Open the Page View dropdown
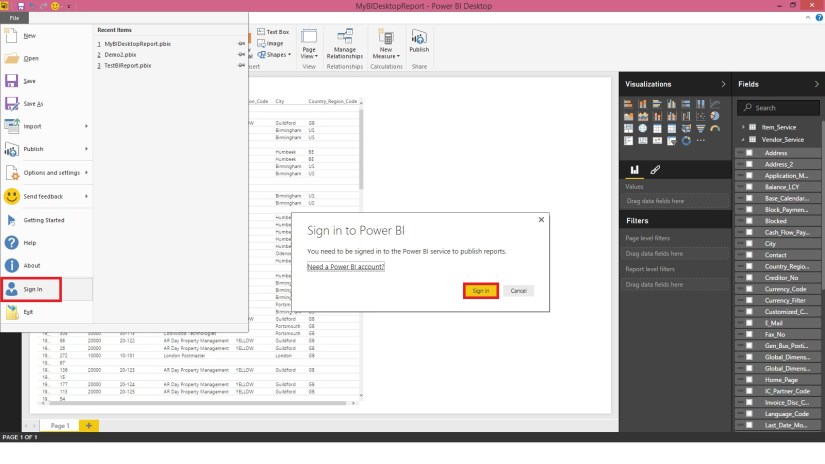Viewport: 825px width, 464px height. [x=309, y=44]
